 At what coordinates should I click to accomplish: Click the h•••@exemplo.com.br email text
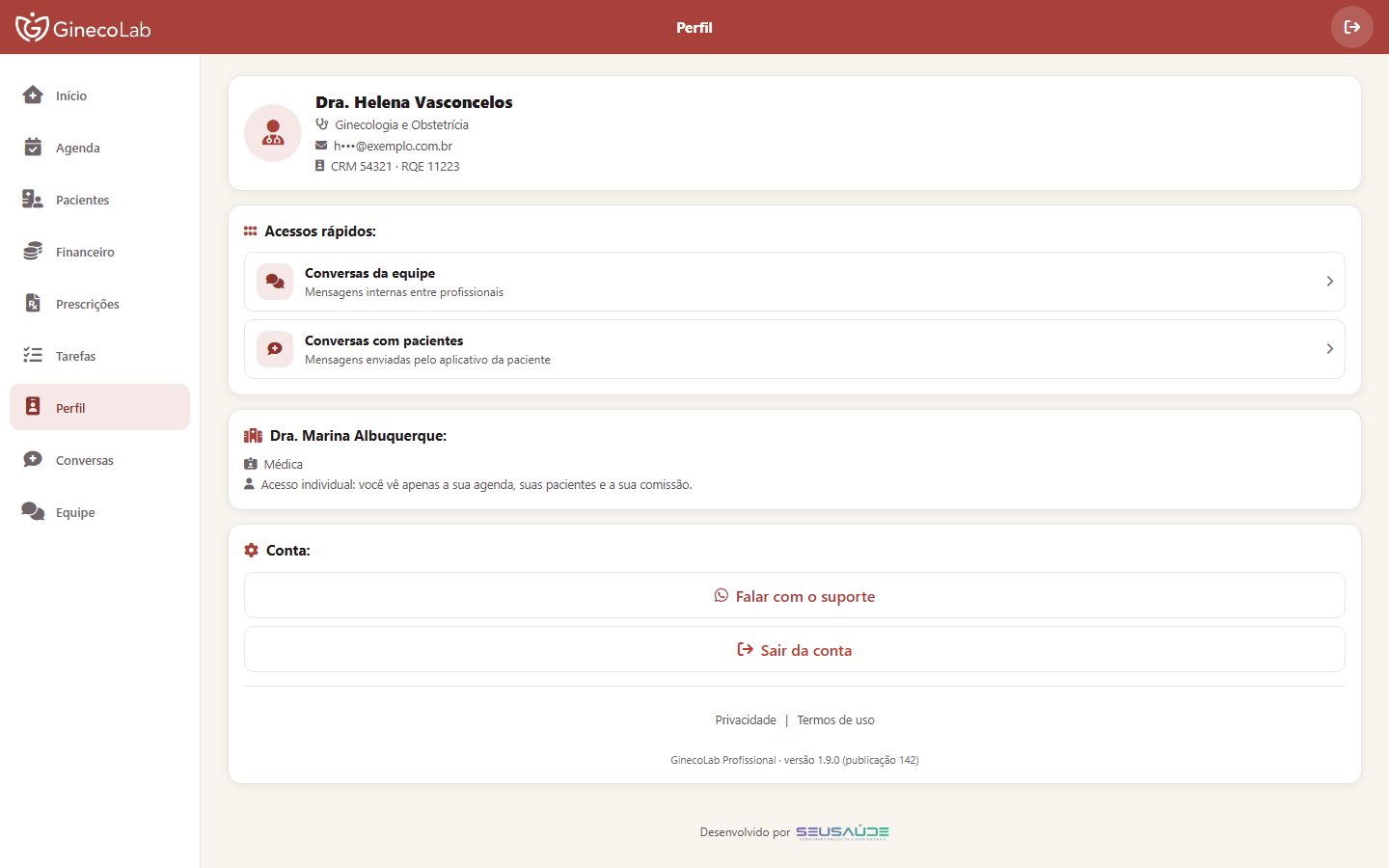(393, 147)
